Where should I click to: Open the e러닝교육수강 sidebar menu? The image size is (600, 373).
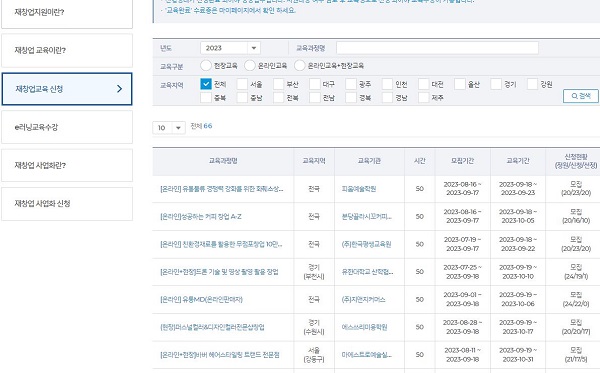tap(67, 127)
